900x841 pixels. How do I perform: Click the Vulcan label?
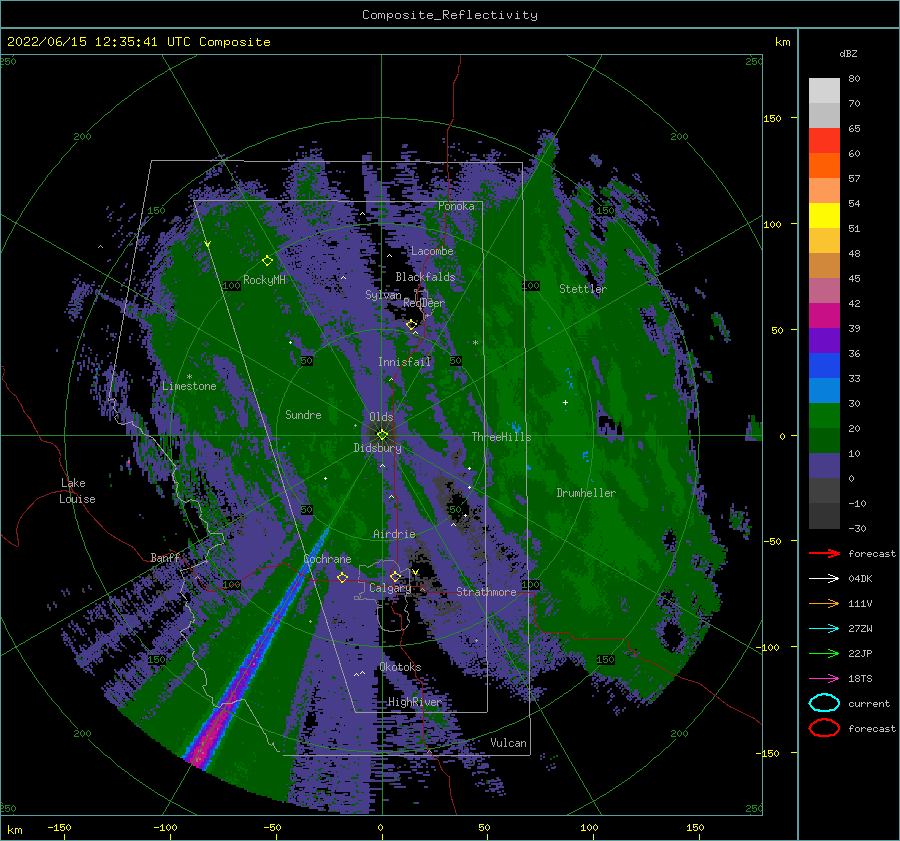point(508,743)
